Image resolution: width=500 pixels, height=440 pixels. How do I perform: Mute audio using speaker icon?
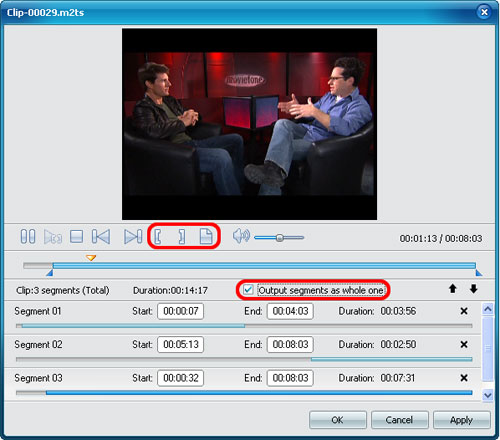tap(241, 236)
